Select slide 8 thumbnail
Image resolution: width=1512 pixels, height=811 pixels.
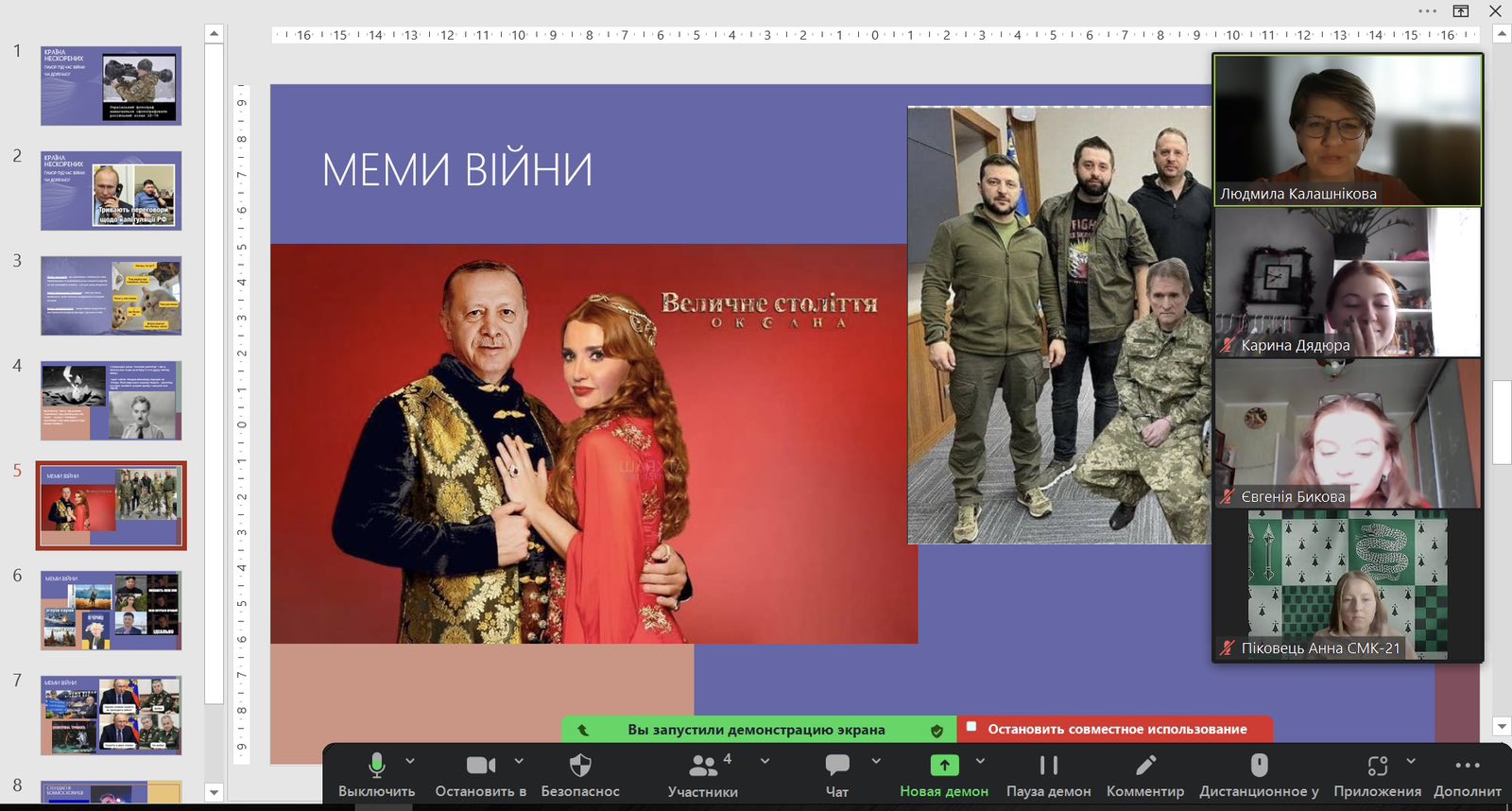[111, 792]
